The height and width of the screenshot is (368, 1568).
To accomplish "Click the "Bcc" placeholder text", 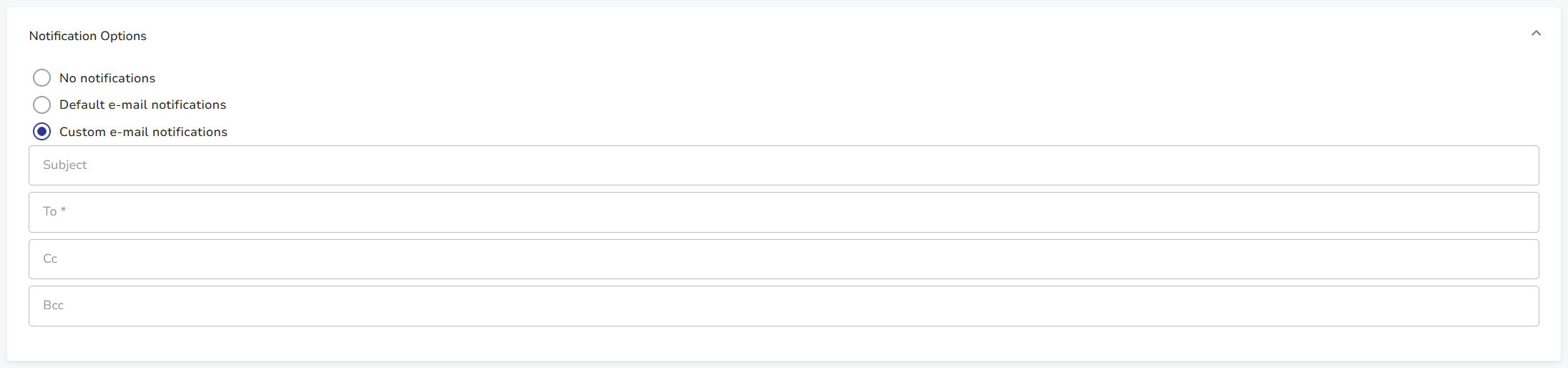I will point(54,305).
